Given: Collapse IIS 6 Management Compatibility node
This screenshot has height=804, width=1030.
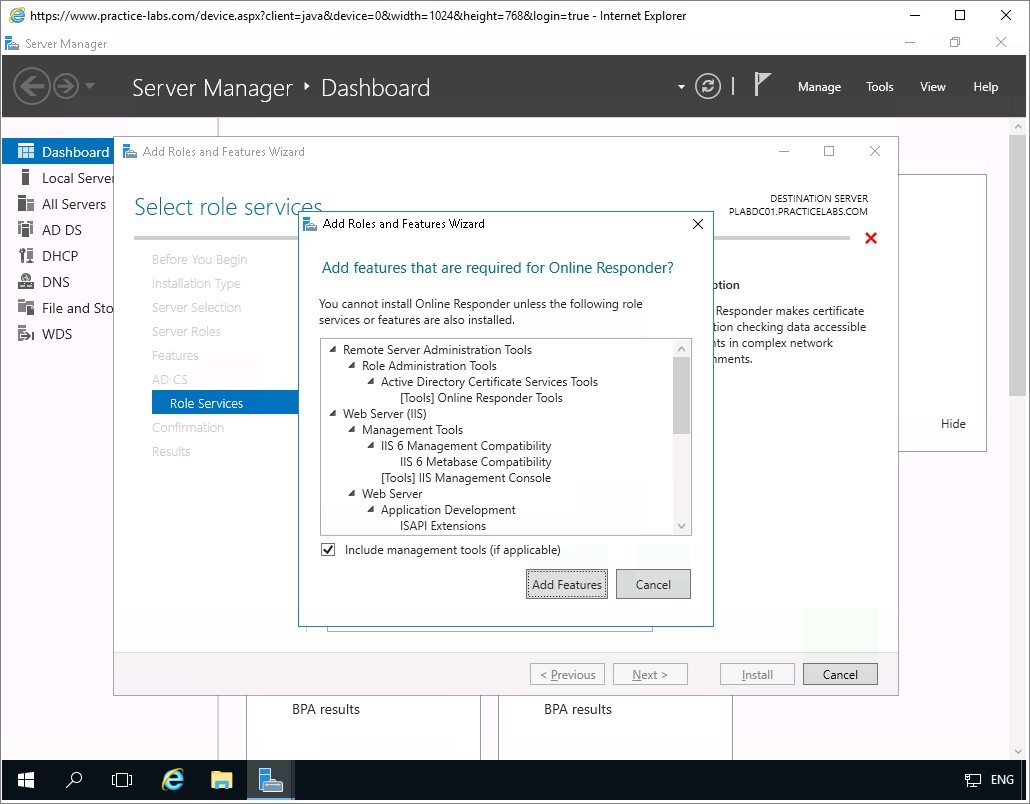Looking at the screenshot, I should click(x=371, y=445).
